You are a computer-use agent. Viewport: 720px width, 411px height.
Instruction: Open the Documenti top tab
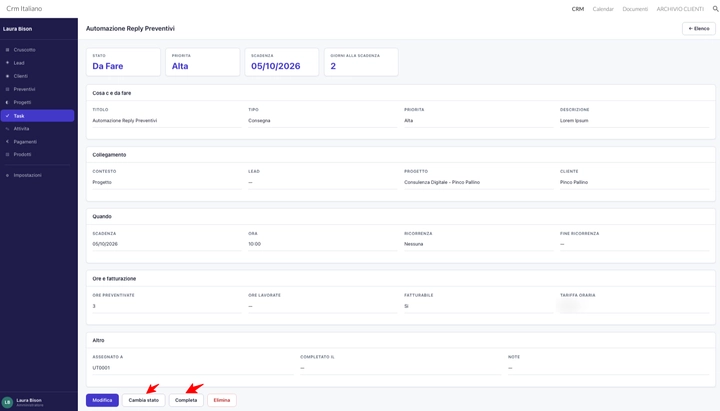(x=635, y=9)
